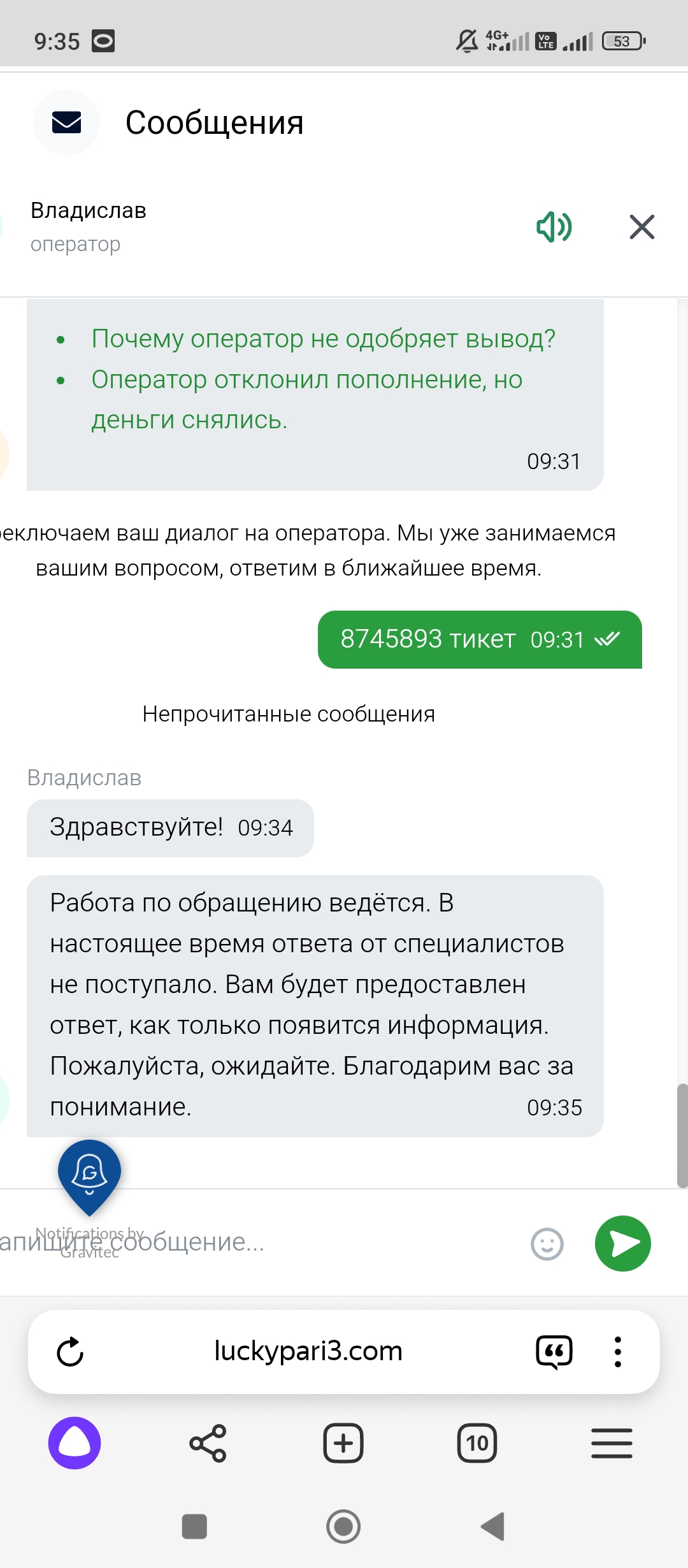The image size is (688, 1568).
Task: Share the page via share icon
Action: coord(208,1444)
